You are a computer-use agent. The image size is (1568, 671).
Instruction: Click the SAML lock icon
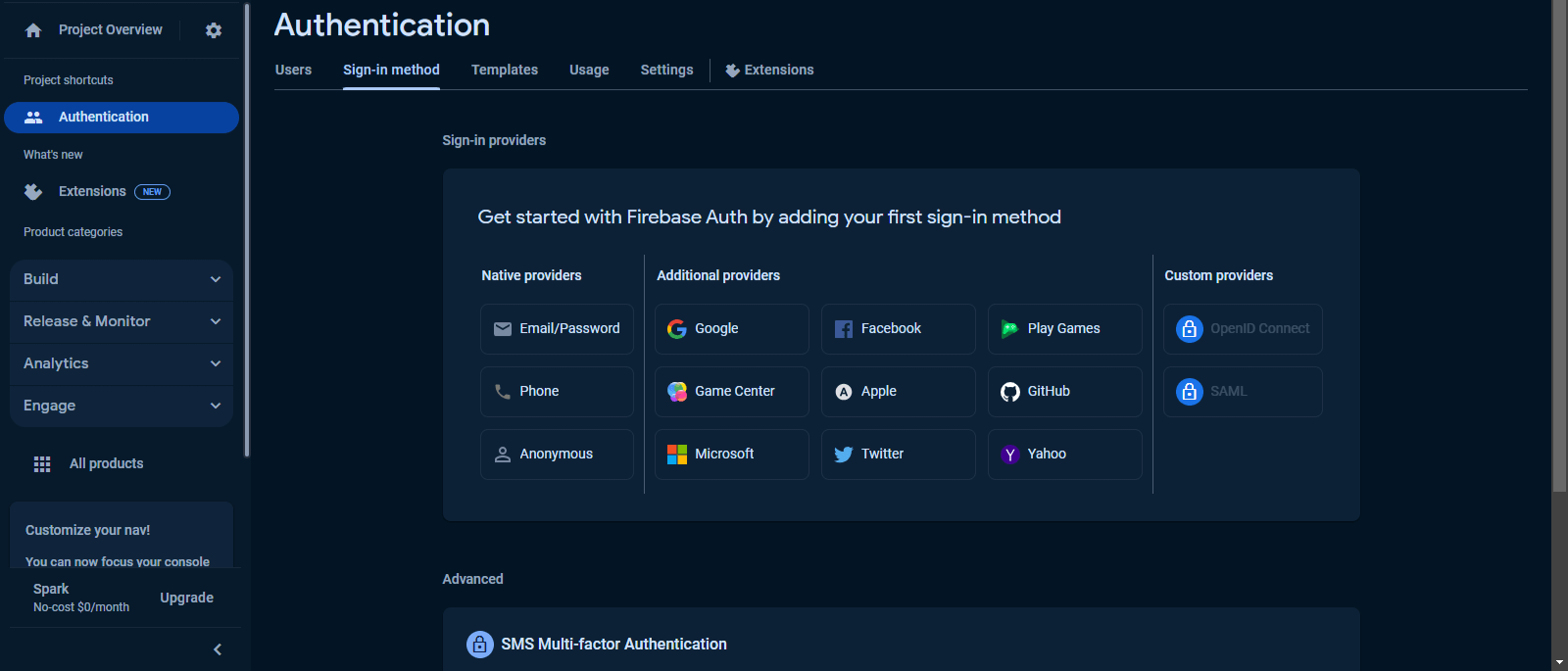point(1190,392)
